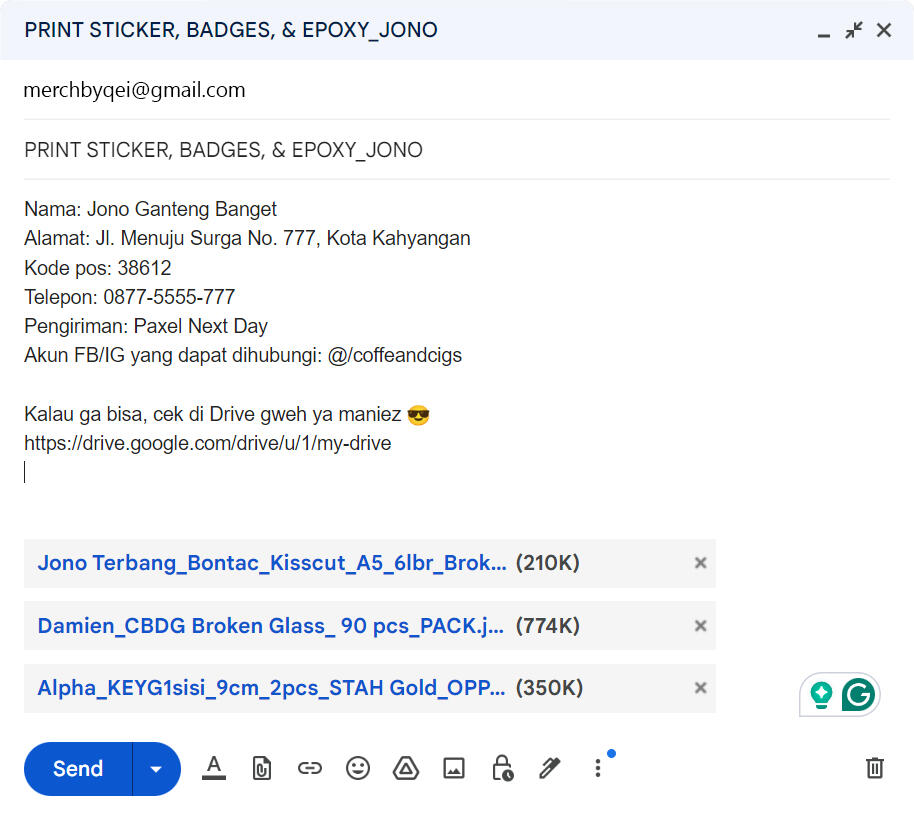This screenshot has height=813, width=914.
Task: Minimize the compose window
Action: [823, 31]
